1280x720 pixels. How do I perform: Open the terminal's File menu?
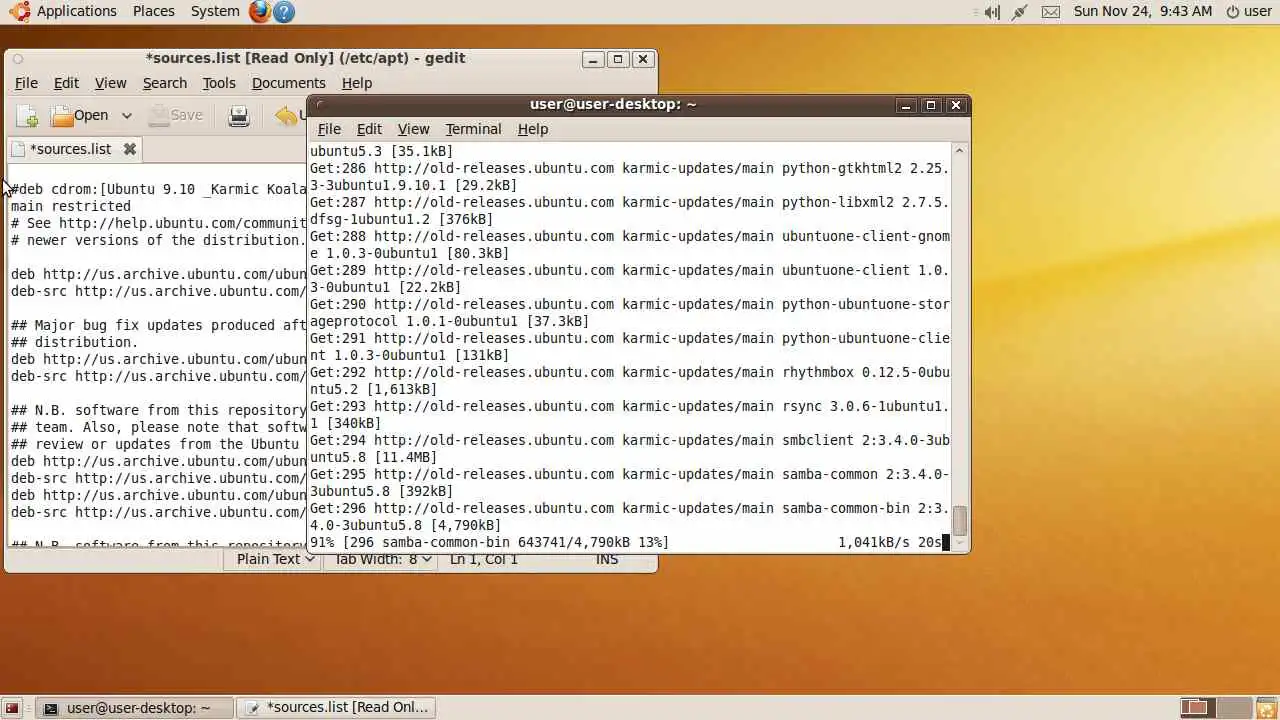[329, 129]
